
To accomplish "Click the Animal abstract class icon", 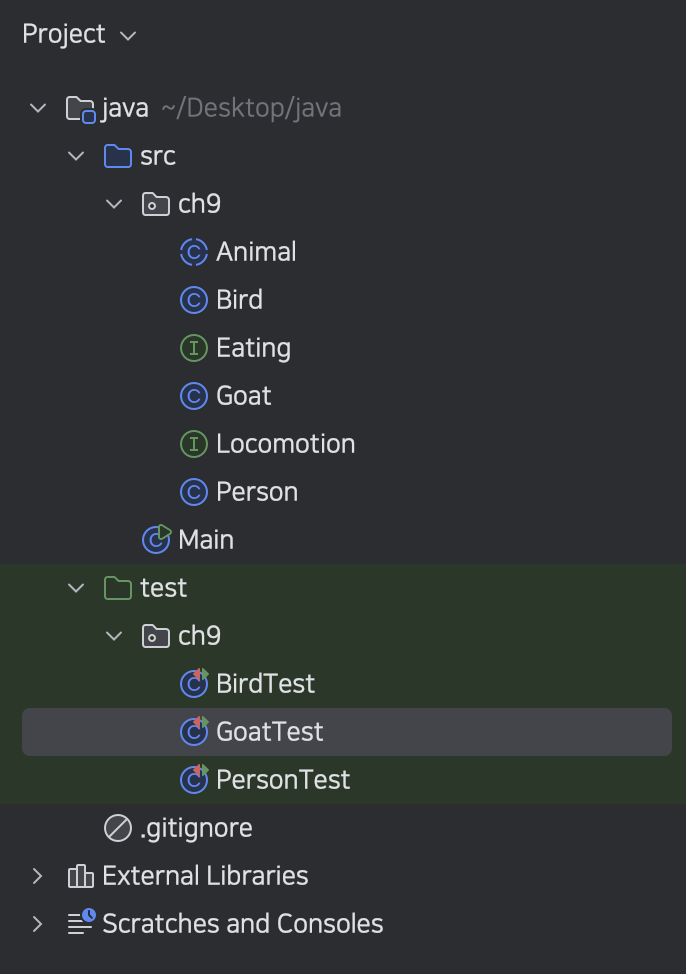I will pos(193,252).
